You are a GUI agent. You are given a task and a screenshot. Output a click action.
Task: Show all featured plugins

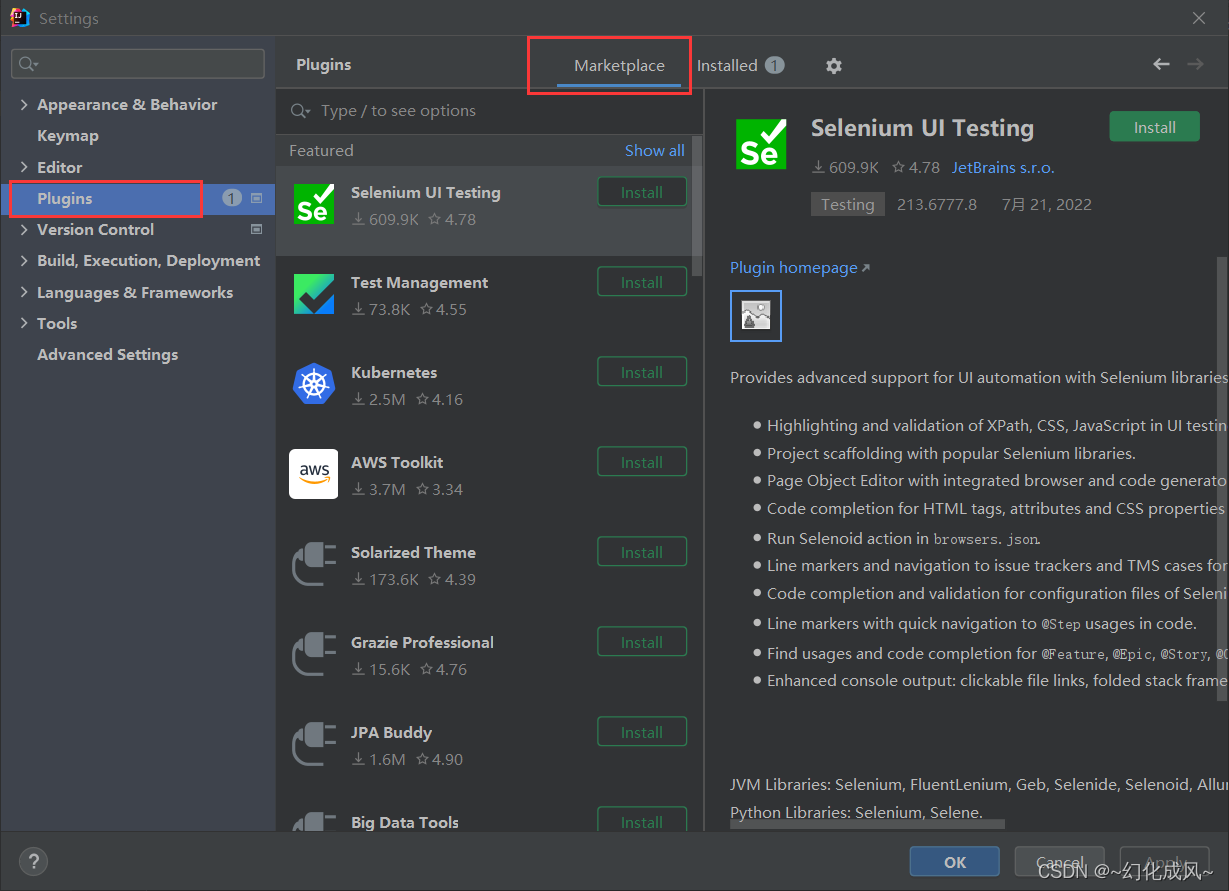(655, 150)
